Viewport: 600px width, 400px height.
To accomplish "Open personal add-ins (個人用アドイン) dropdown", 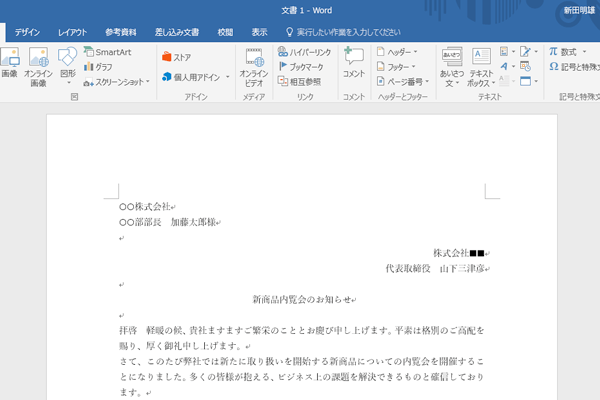I will [x=195, y=76].
